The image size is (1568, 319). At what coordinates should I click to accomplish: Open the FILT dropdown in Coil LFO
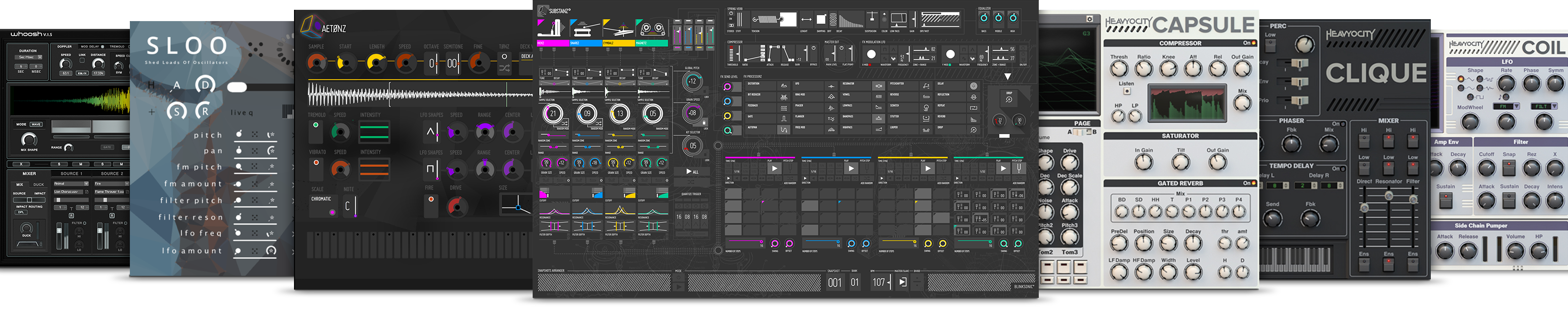tap(1545, 106)
